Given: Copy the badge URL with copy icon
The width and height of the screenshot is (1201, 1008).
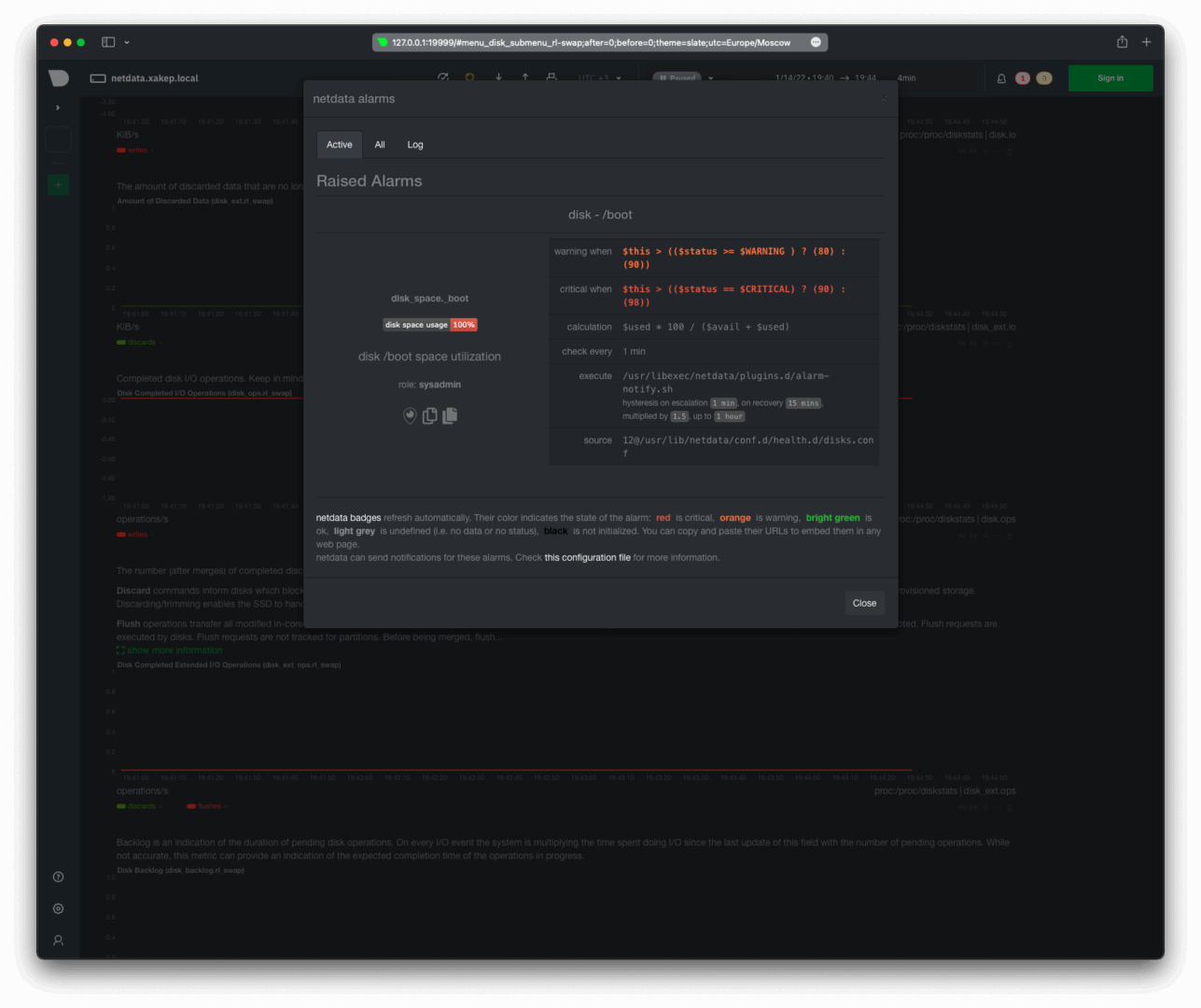Looking at the screenshot, I should 429,415.
